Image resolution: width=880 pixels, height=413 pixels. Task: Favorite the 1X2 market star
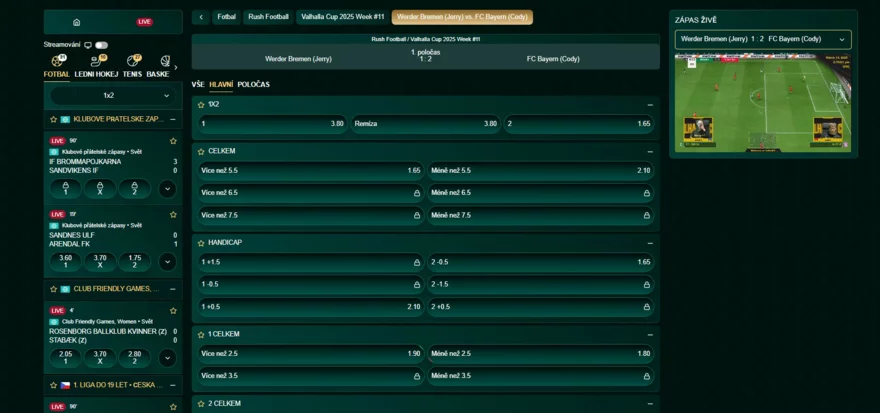tap(201, 104)
